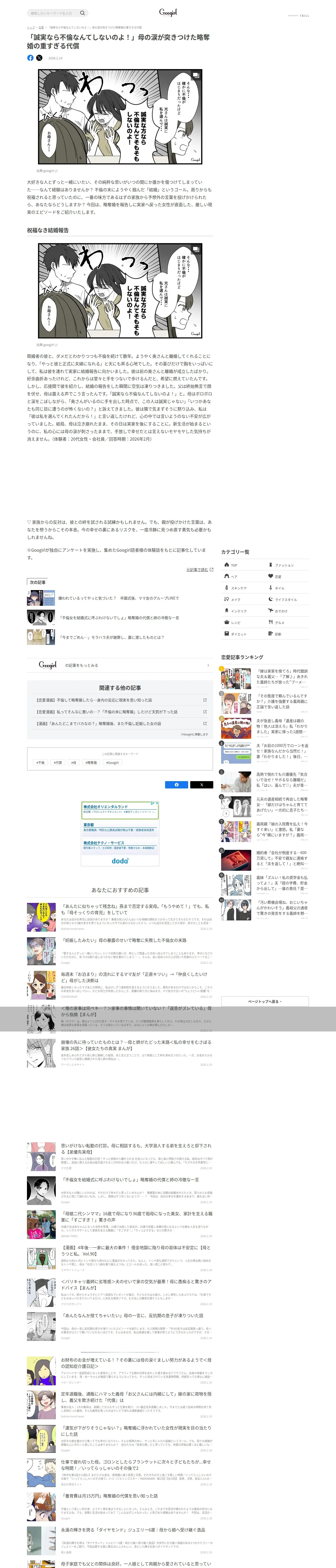This screenshot has width=336, height=1568.
Task: Click the blue Facebook share button
Action: click(177, 785)
